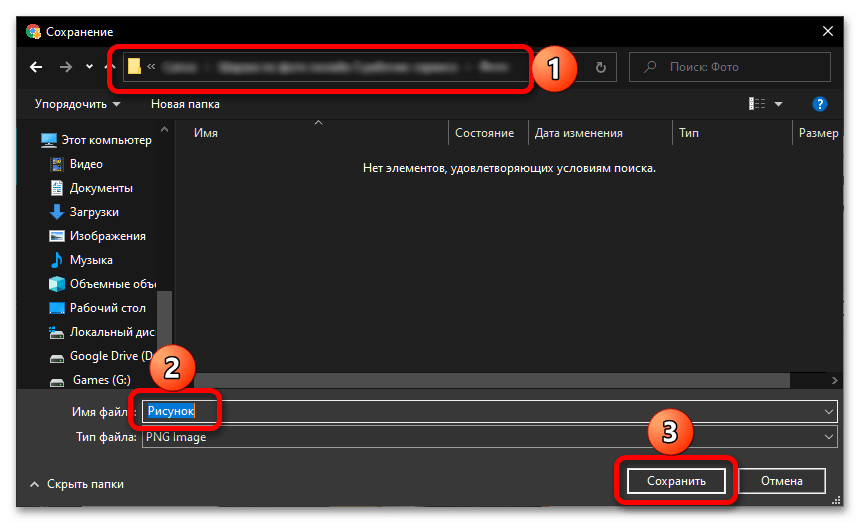
Task: Click the horizontal scrollbar right arrow
Action: pyautogui.click(x=834, y=380)
